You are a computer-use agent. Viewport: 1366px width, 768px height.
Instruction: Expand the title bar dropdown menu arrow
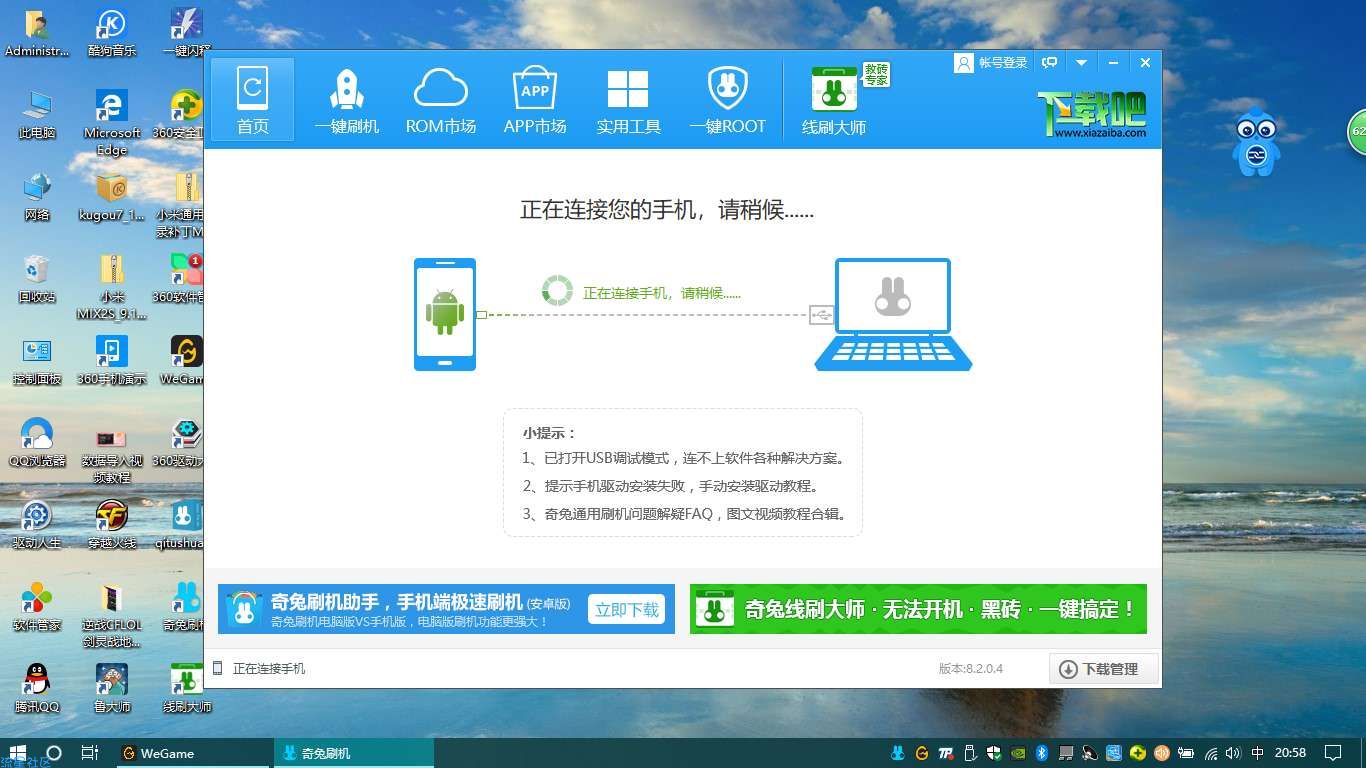(1081, 62)
